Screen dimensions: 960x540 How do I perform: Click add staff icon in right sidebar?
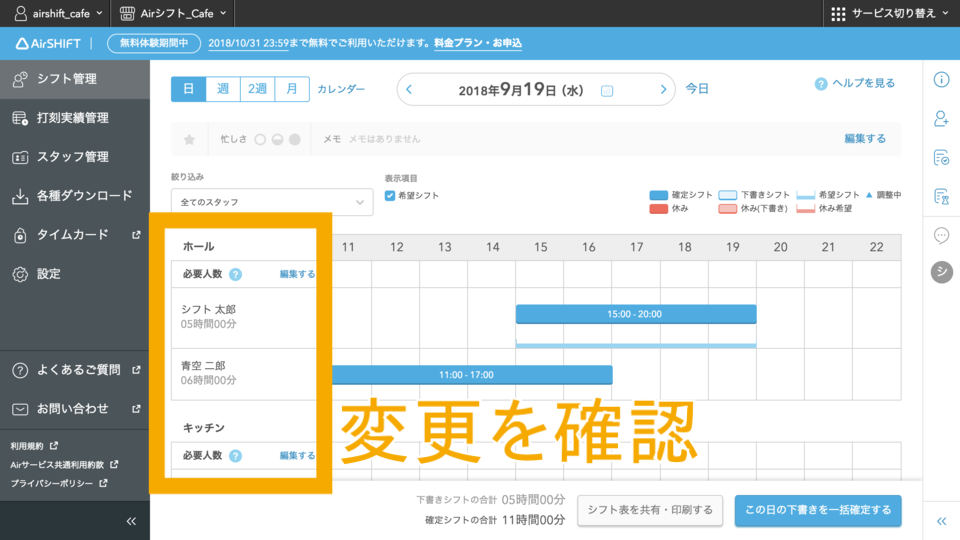click(x=941, y=119)
